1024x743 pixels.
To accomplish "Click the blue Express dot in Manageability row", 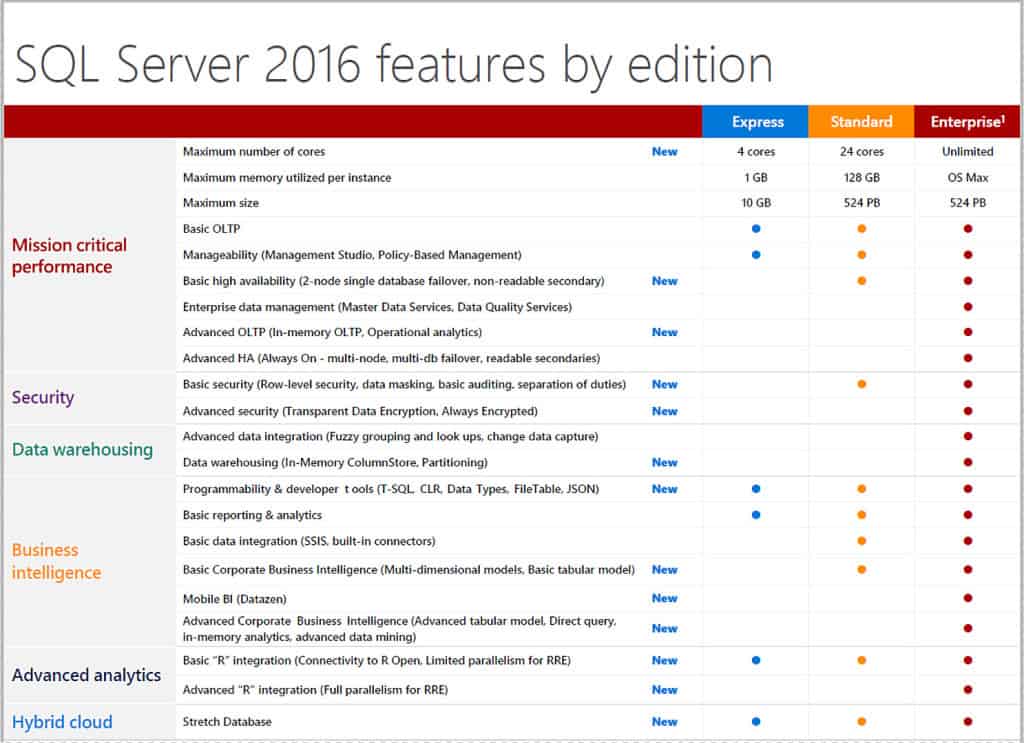I will point(756,255).
